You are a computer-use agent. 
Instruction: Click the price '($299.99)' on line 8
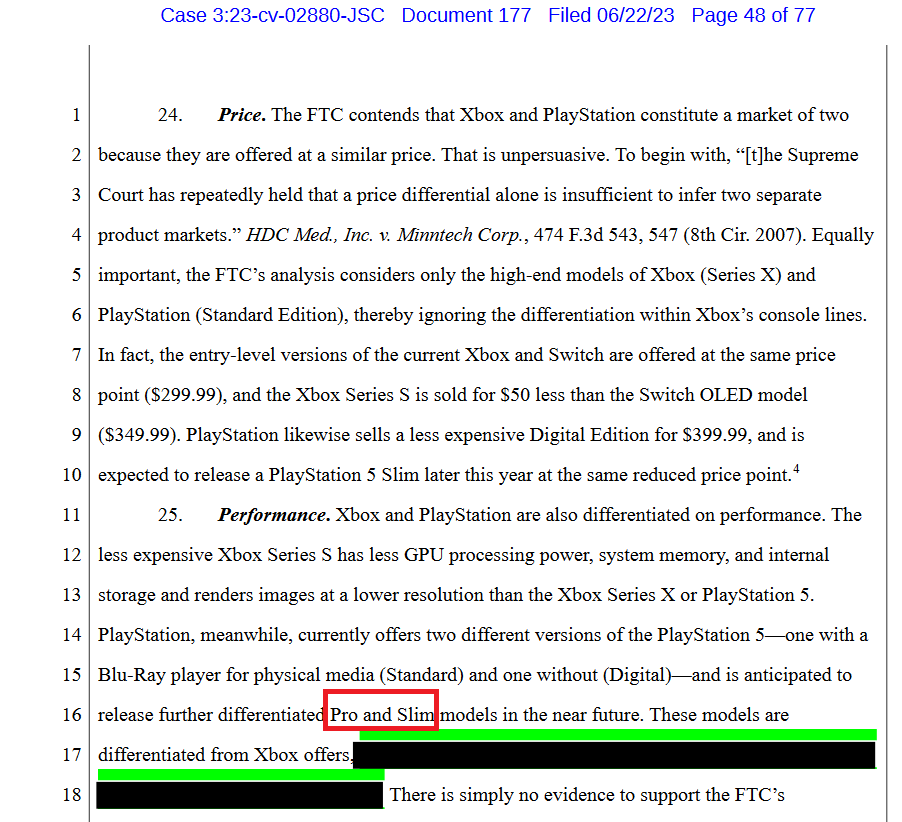184,395
